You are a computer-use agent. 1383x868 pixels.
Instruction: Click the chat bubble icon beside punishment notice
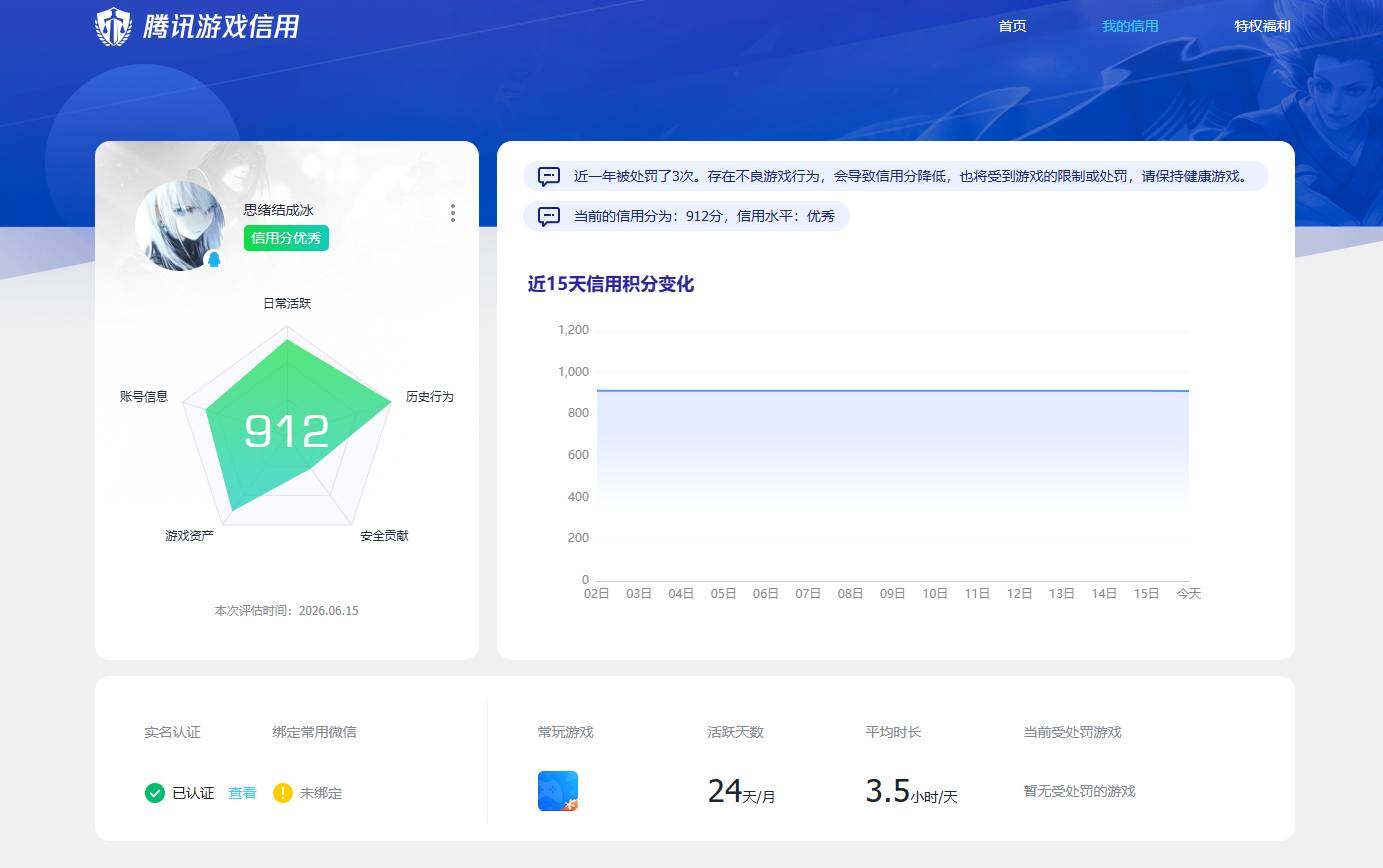549,177
